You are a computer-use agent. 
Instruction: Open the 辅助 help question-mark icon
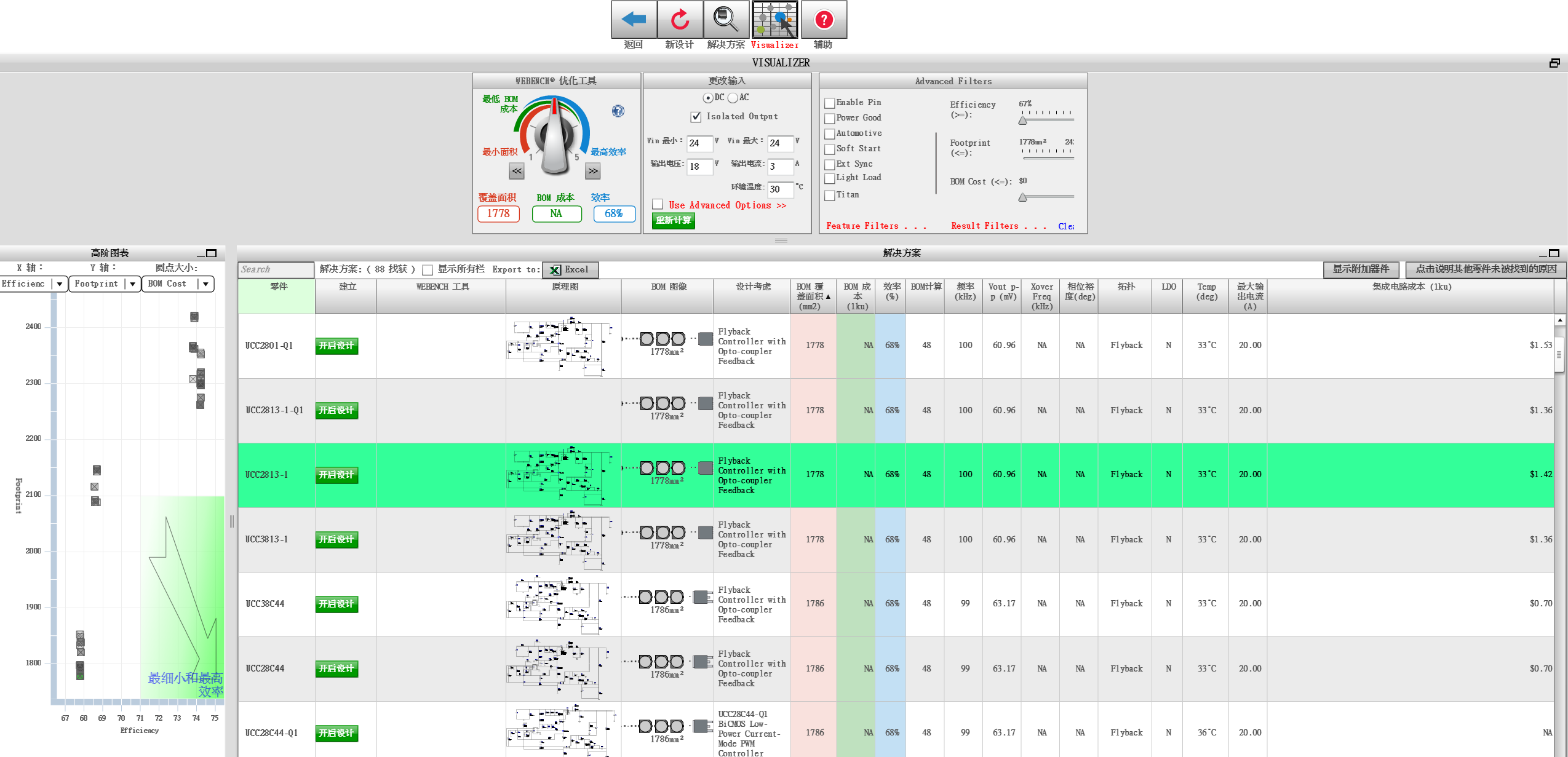824,20
